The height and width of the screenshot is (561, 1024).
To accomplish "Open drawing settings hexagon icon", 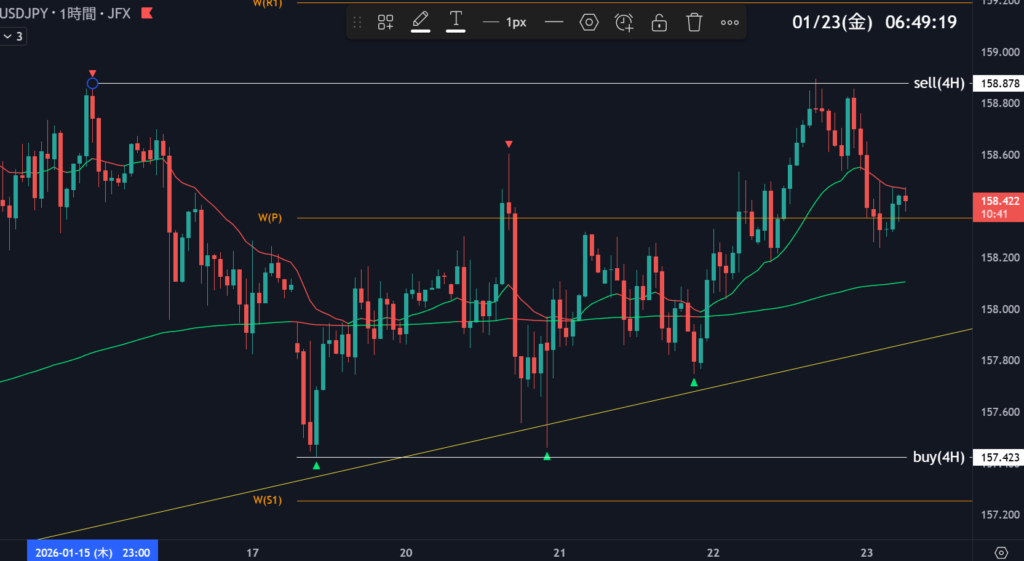I will point(589,22).
